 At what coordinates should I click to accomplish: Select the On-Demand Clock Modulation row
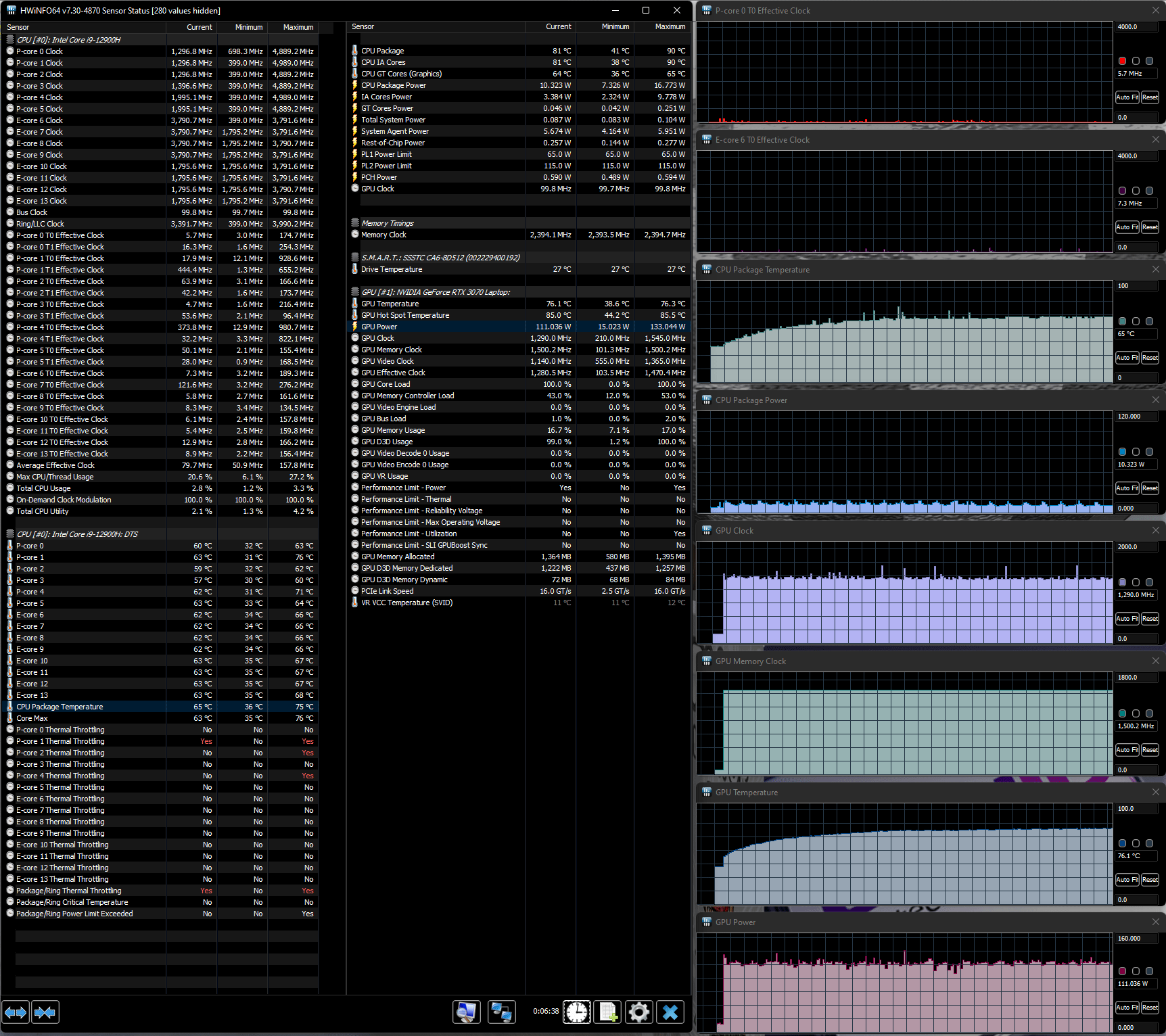pyautogui.click(x=160, y=500)
